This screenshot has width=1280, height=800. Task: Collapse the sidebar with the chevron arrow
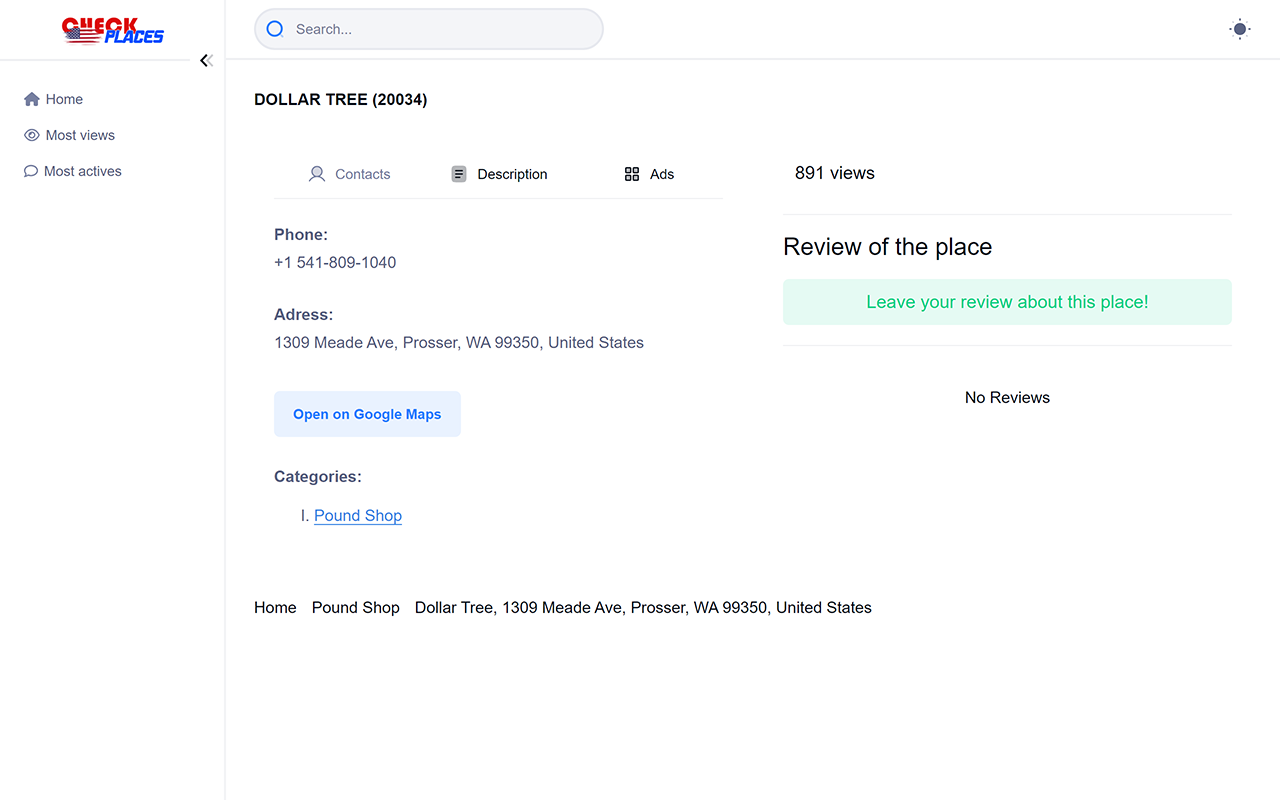205,60
